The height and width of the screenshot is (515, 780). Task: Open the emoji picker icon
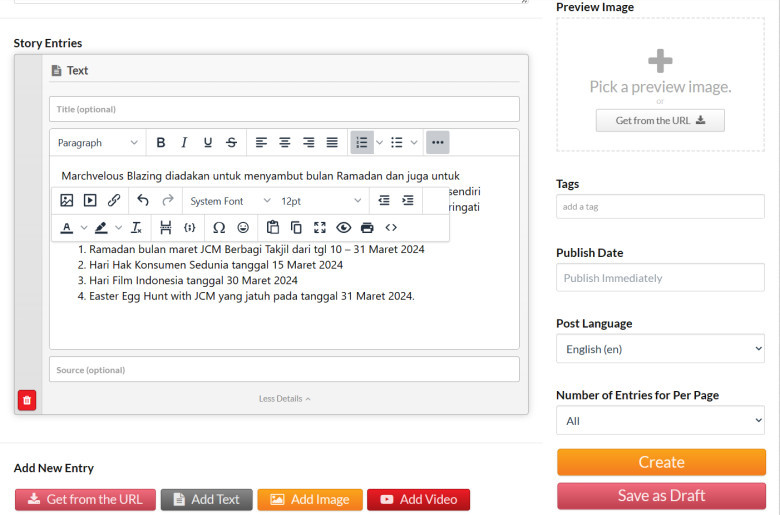(x=243, y=228)
